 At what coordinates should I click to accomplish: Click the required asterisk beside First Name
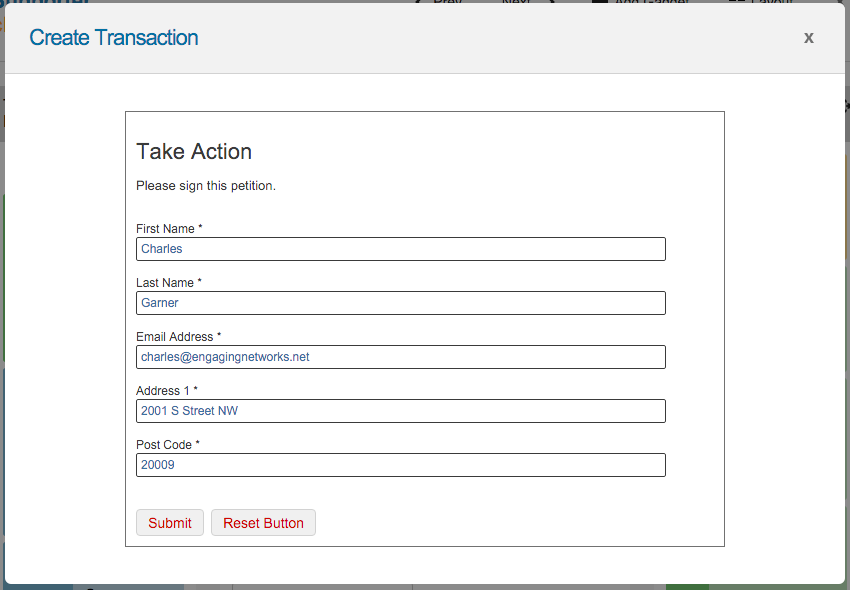[x=200, y=228]
